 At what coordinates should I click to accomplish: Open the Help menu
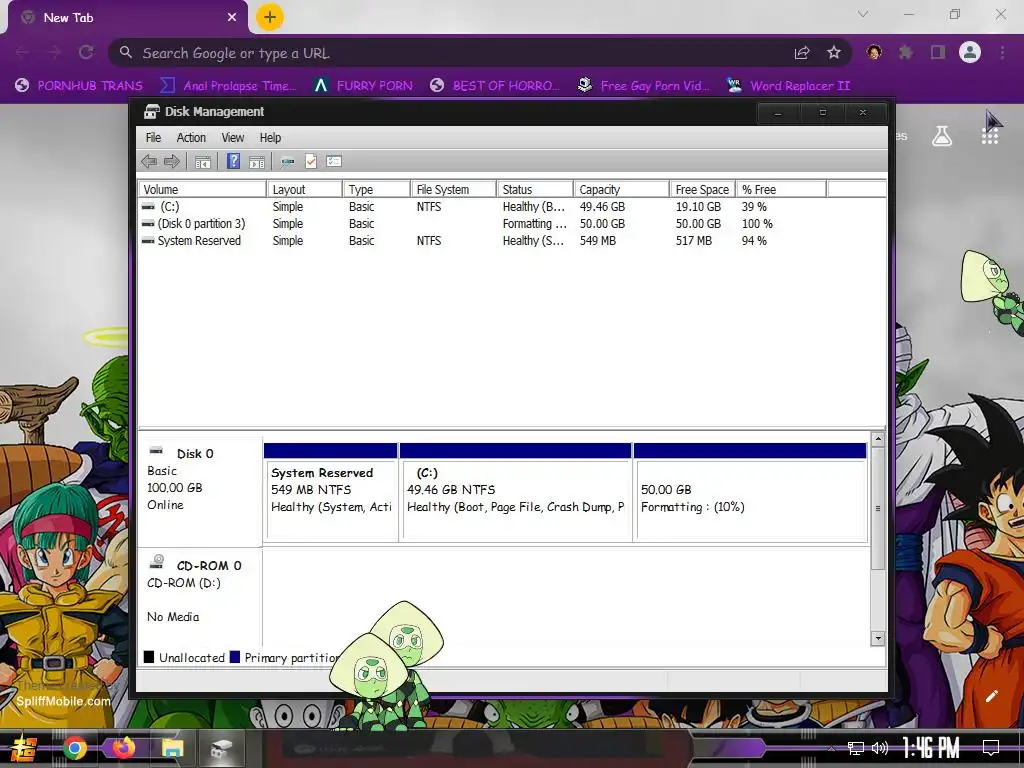[270, 138]
